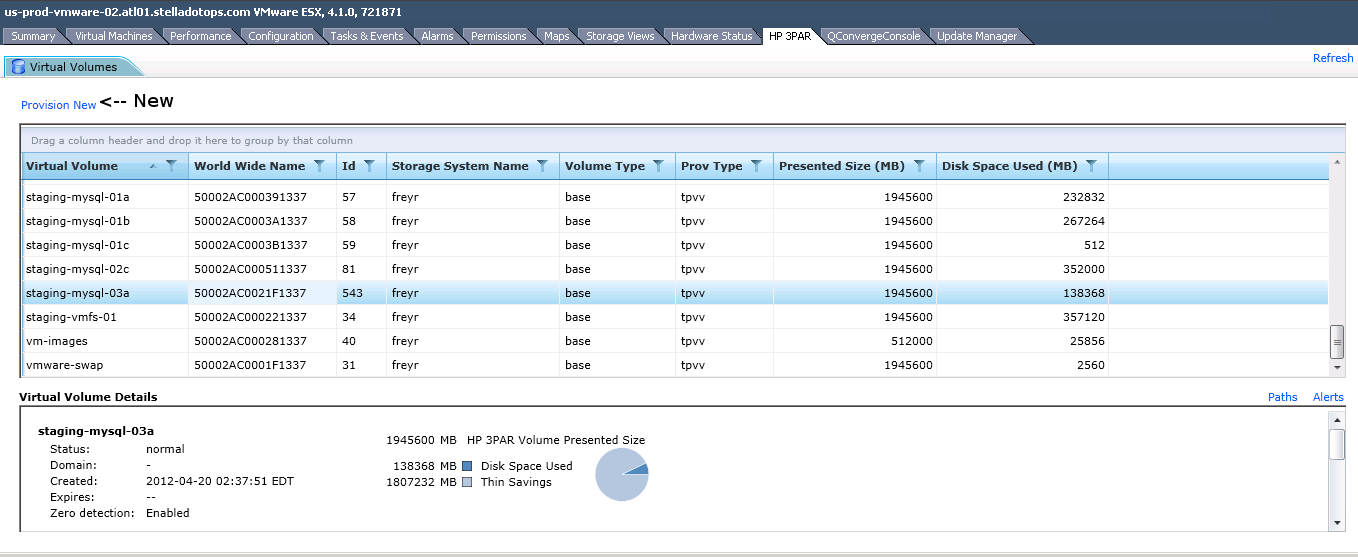Open the Maps tab
The width and height of the screenshot is (1358, 557).
556,36
